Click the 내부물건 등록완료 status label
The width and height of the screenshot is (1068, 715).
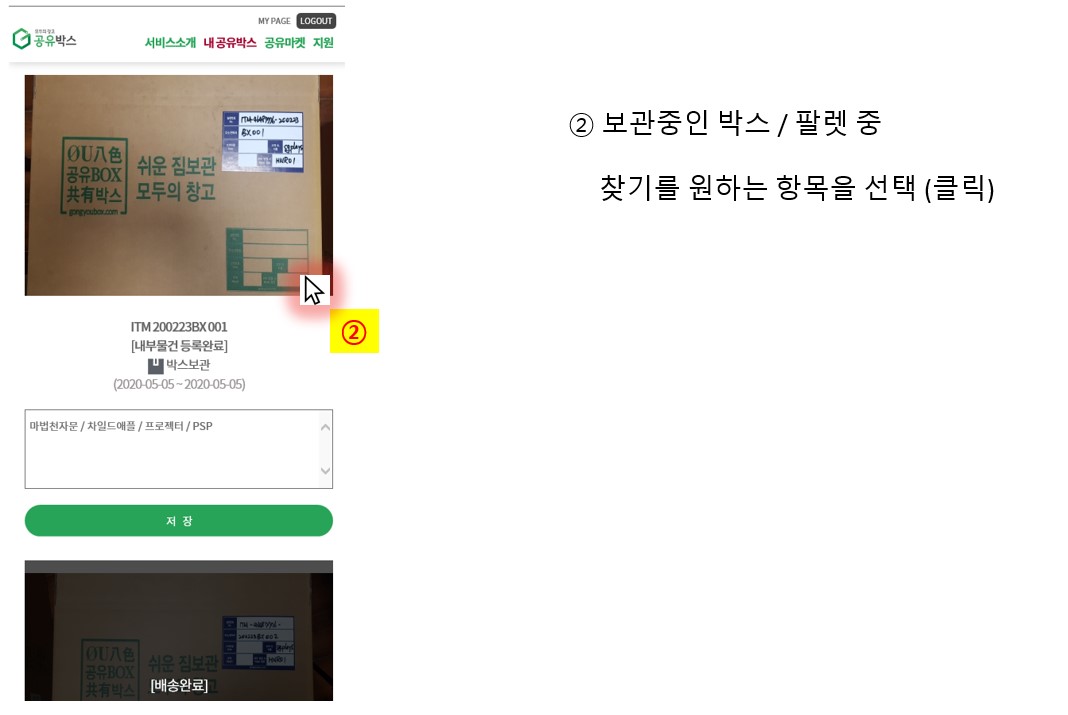(x=179, y=346)
